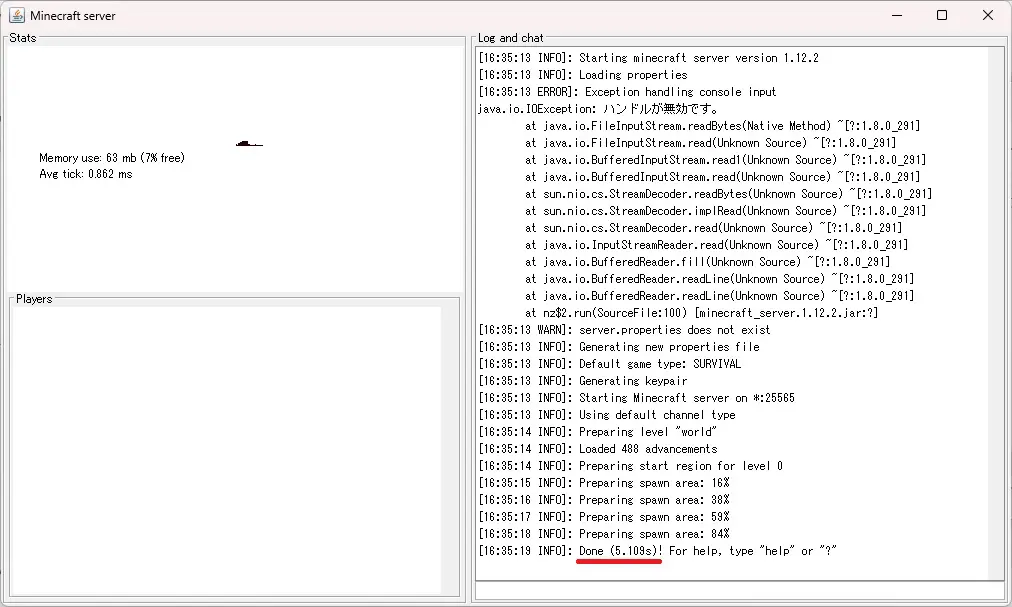
Task: Click the "Memory use: 63 mb" text
Action: 111,158
